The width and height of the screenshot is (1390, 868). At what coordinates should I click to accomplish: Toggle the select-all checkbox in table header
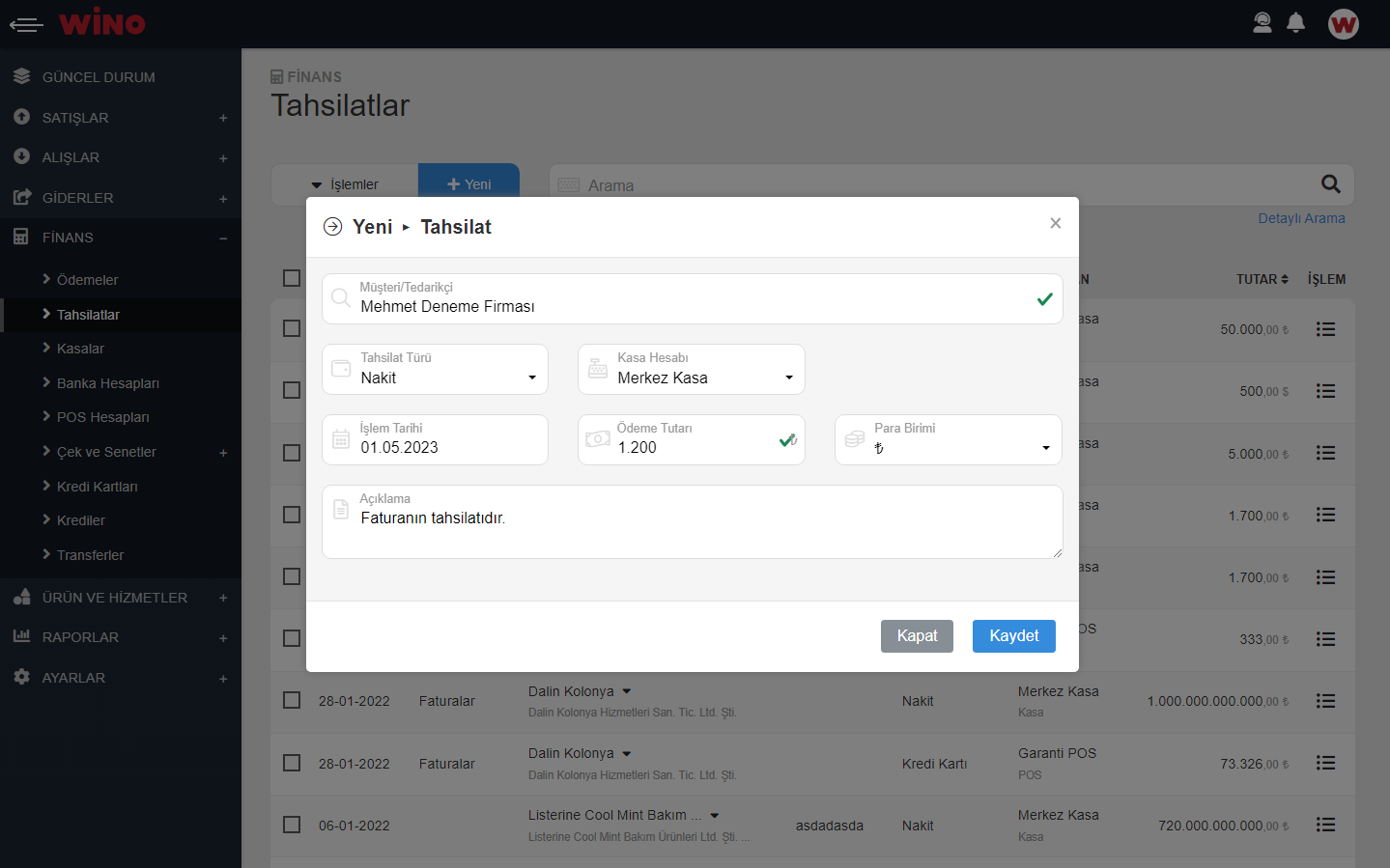[292, 278]
